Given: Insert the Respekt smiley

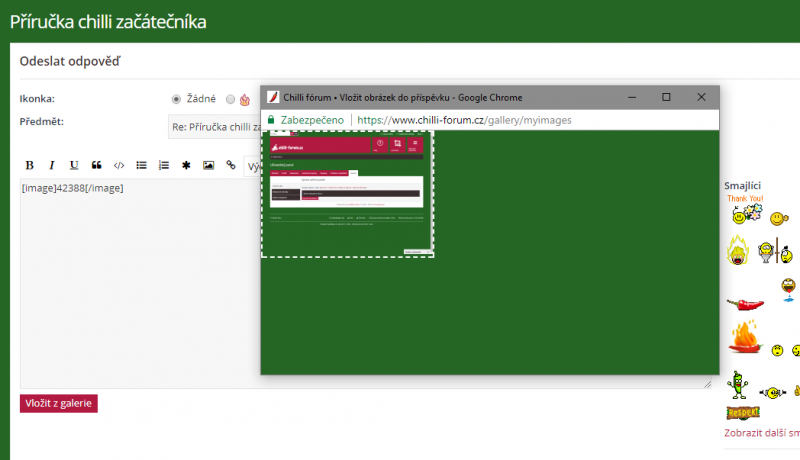Looking at the screenshot, I should (742, 412).
